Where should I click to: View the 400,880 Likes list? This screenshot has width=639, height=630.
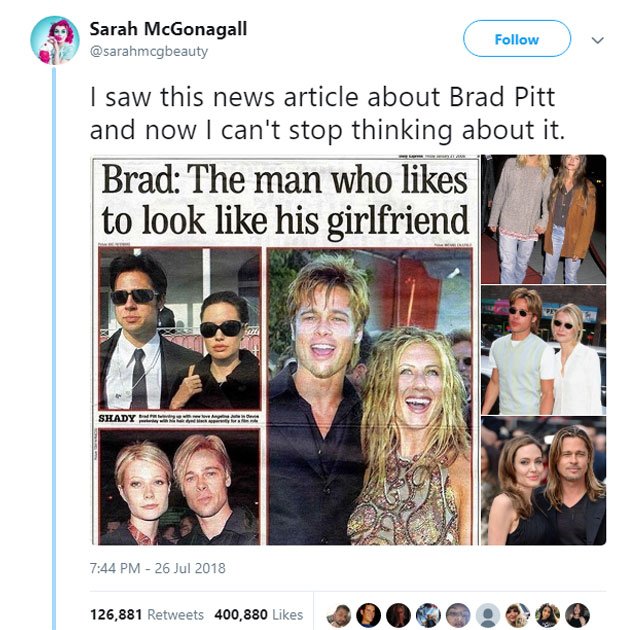[259, 615]
